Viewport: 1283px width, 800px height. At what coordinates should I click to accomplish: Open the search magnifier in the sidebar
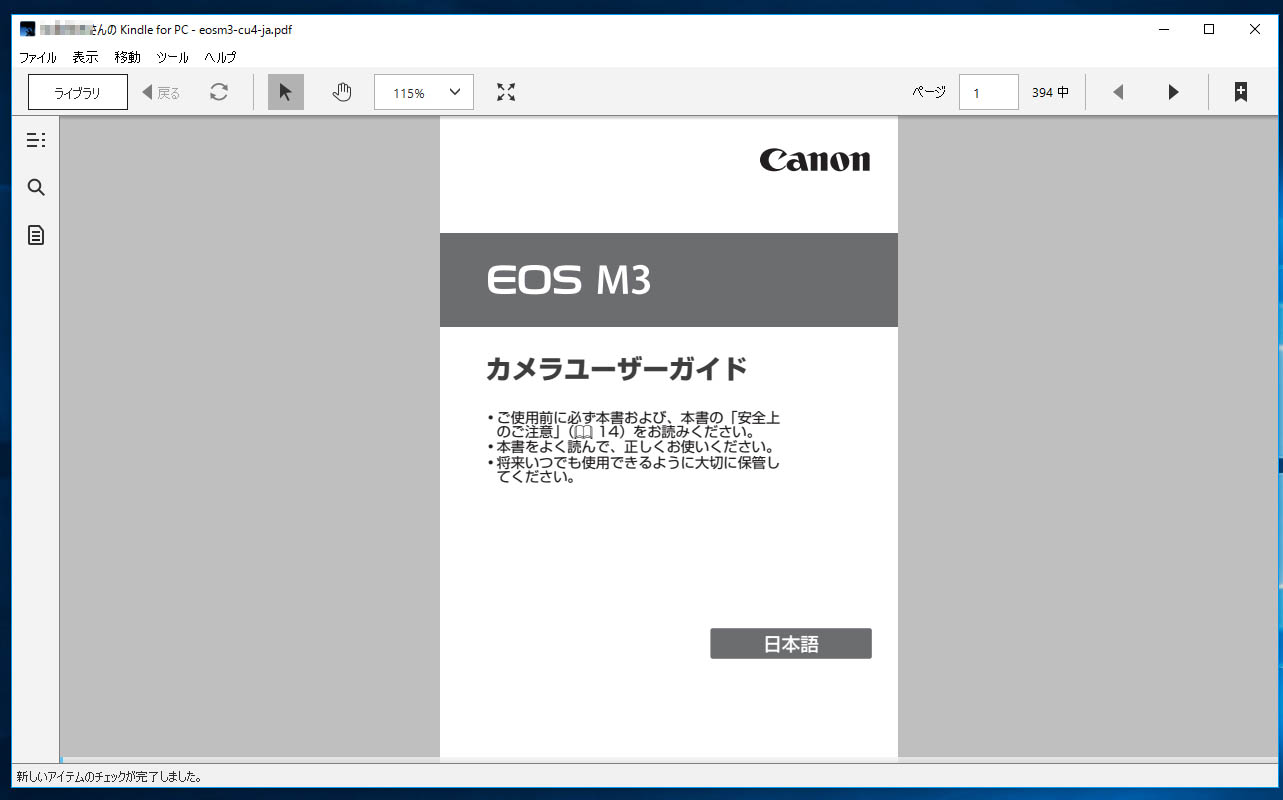36,188
